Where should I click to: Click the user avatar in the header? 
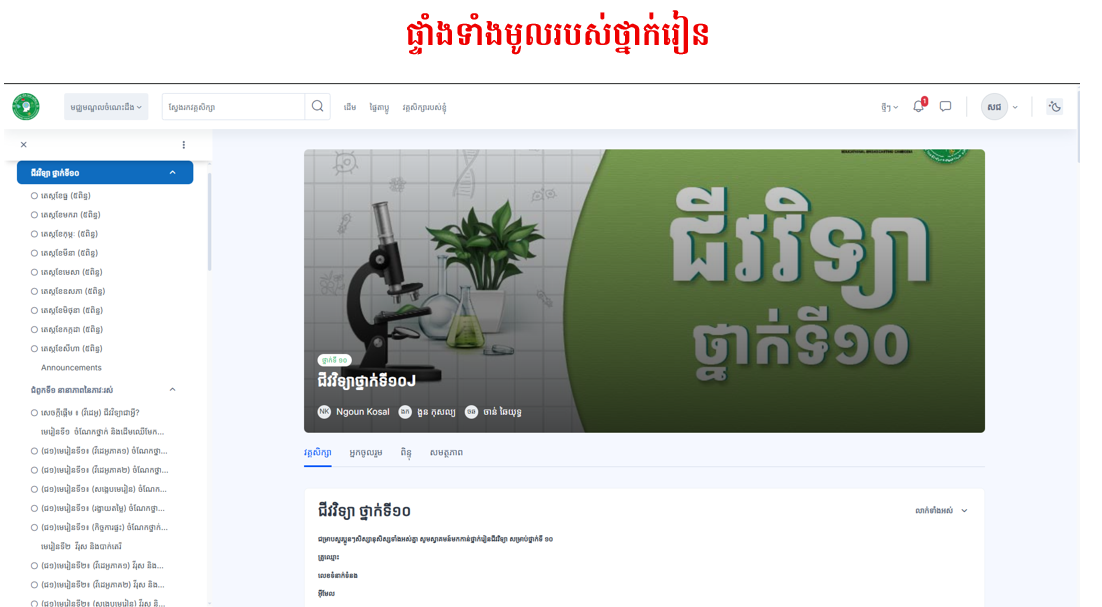994,107
